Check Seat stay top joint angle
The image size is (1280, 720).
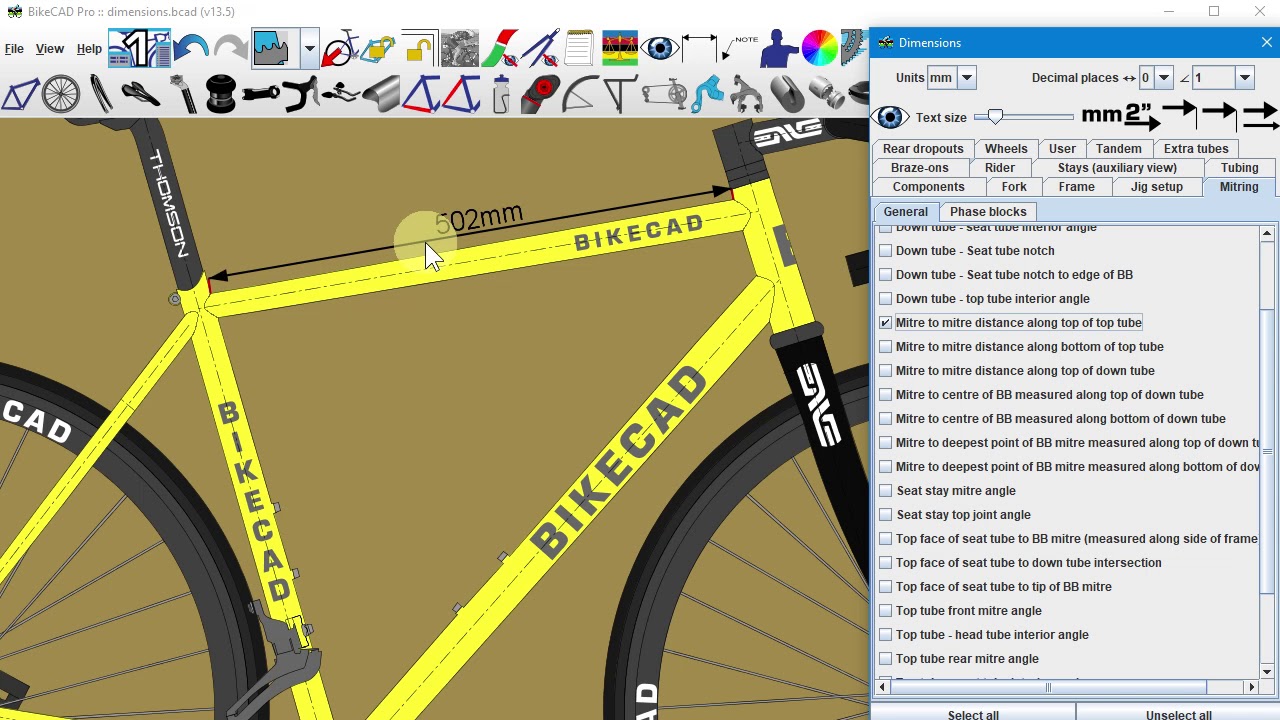coord(885,515)
